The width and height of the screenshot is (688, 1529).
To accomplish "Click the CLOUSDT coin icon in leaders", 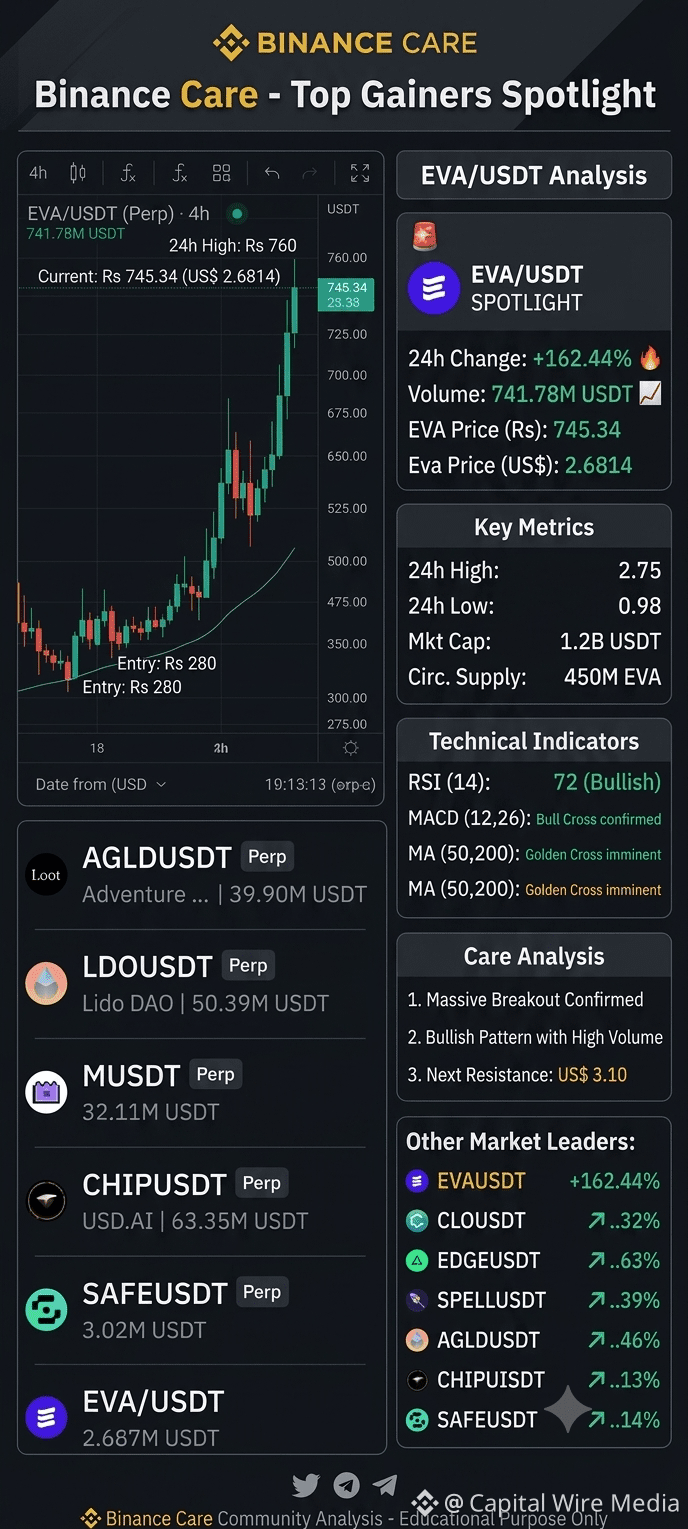I will click(417, 1221).
